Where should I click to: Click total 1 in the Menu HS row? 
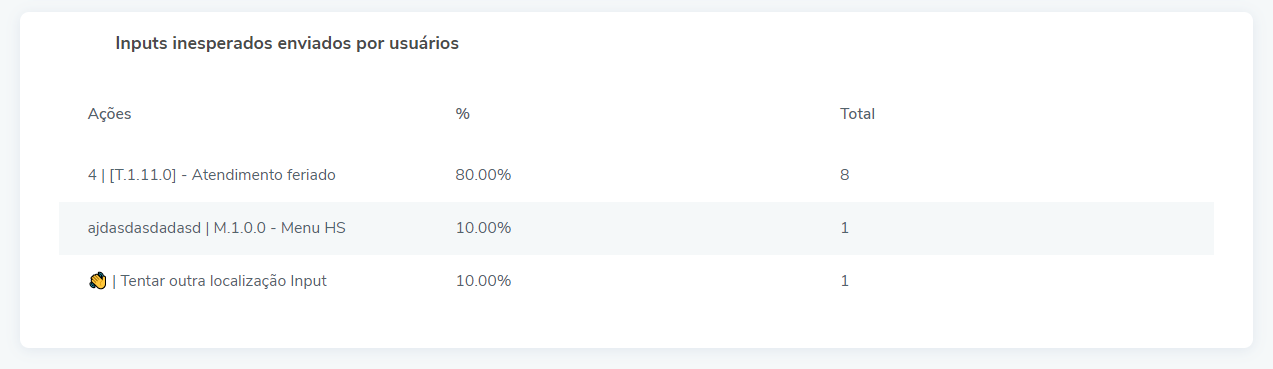tap(845, 228)
